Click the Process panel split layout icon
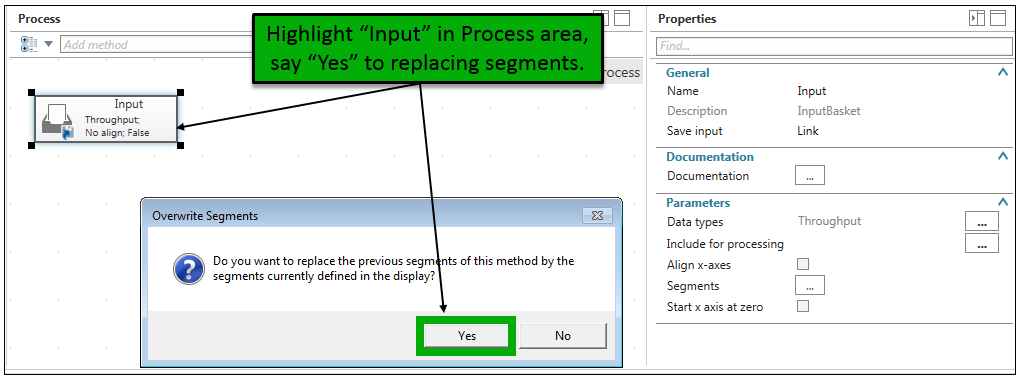 click(602, 19)
